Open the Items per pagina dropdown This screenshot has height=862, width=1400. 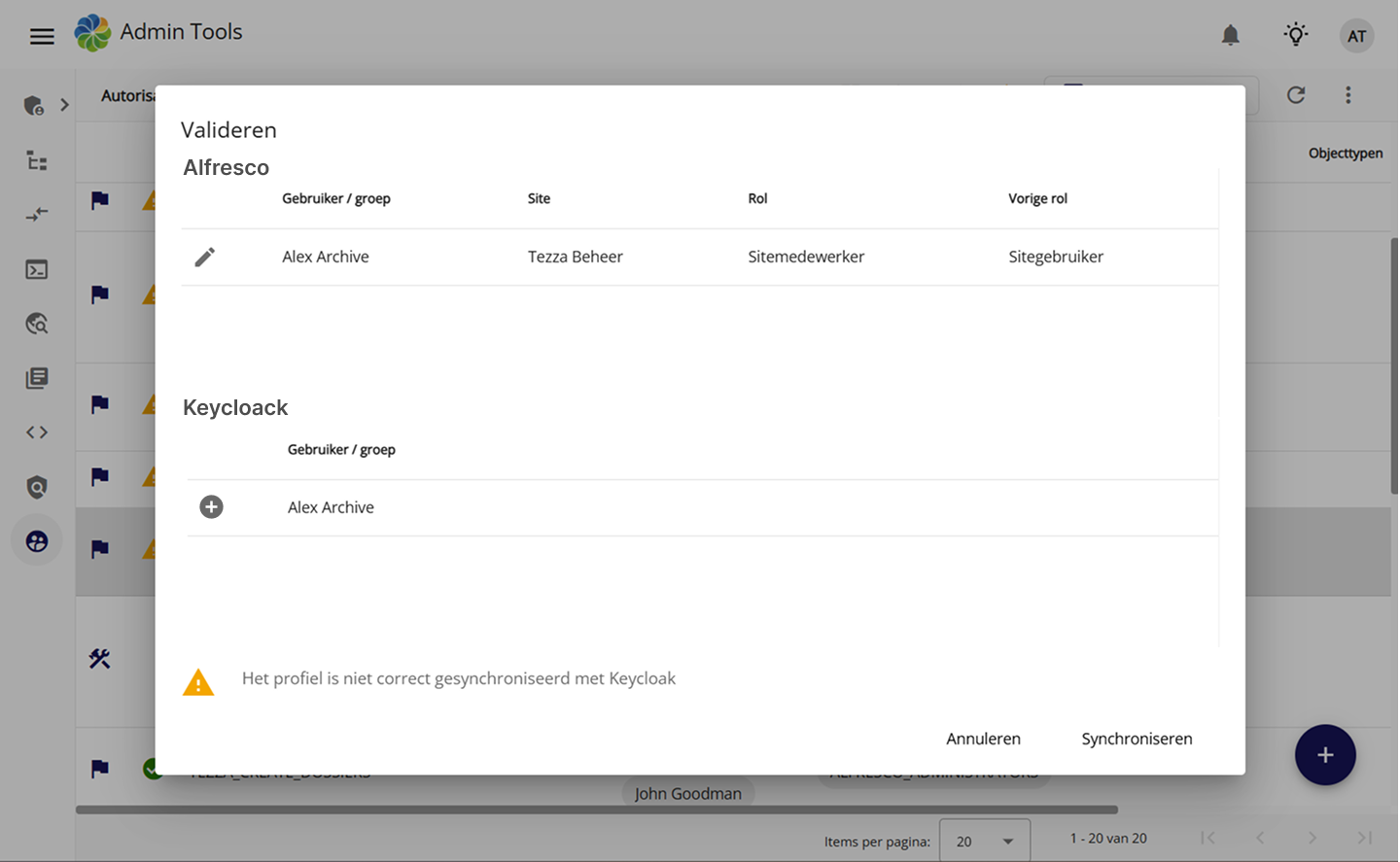984,842
